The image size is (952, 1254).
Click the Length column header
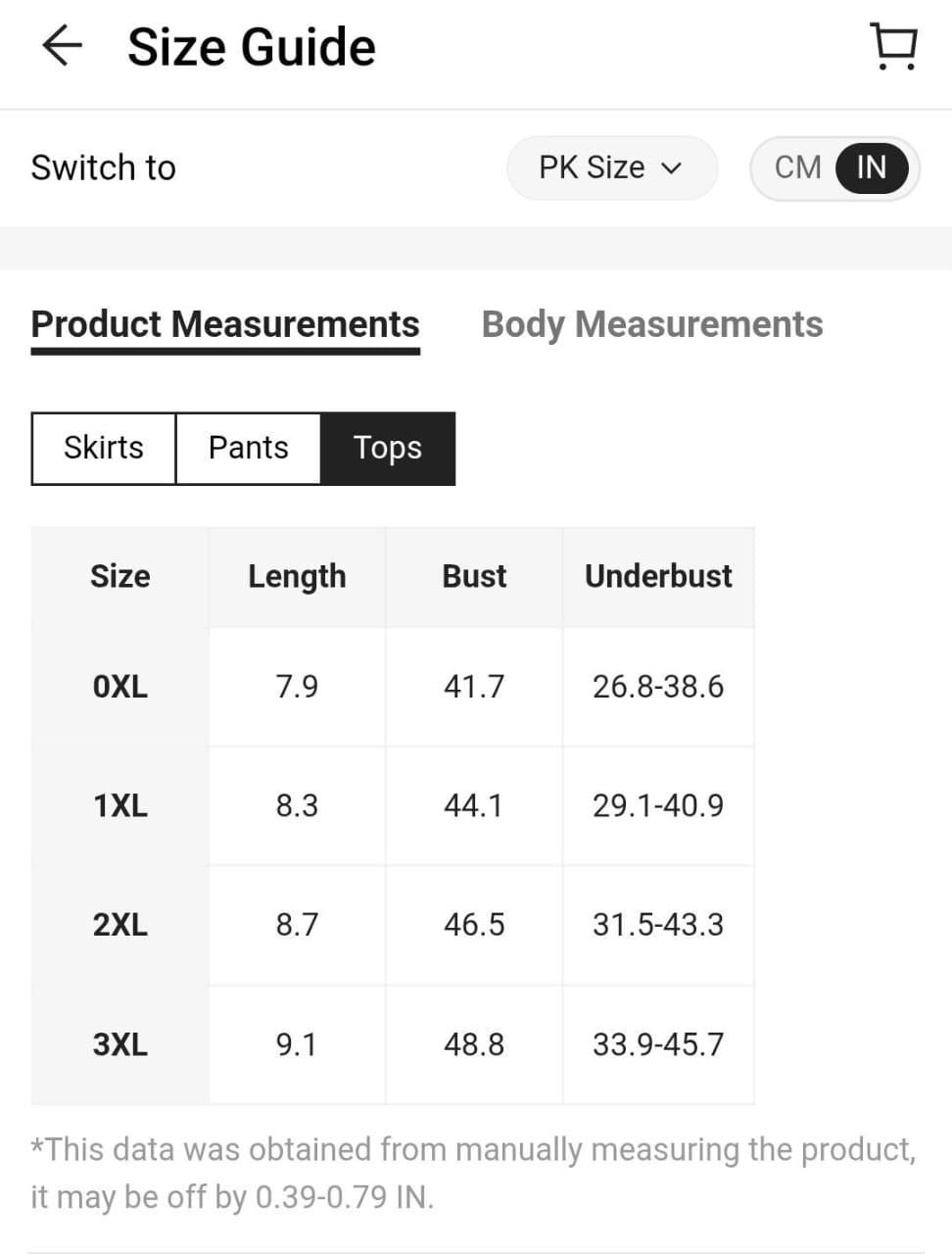click(297, 577)
